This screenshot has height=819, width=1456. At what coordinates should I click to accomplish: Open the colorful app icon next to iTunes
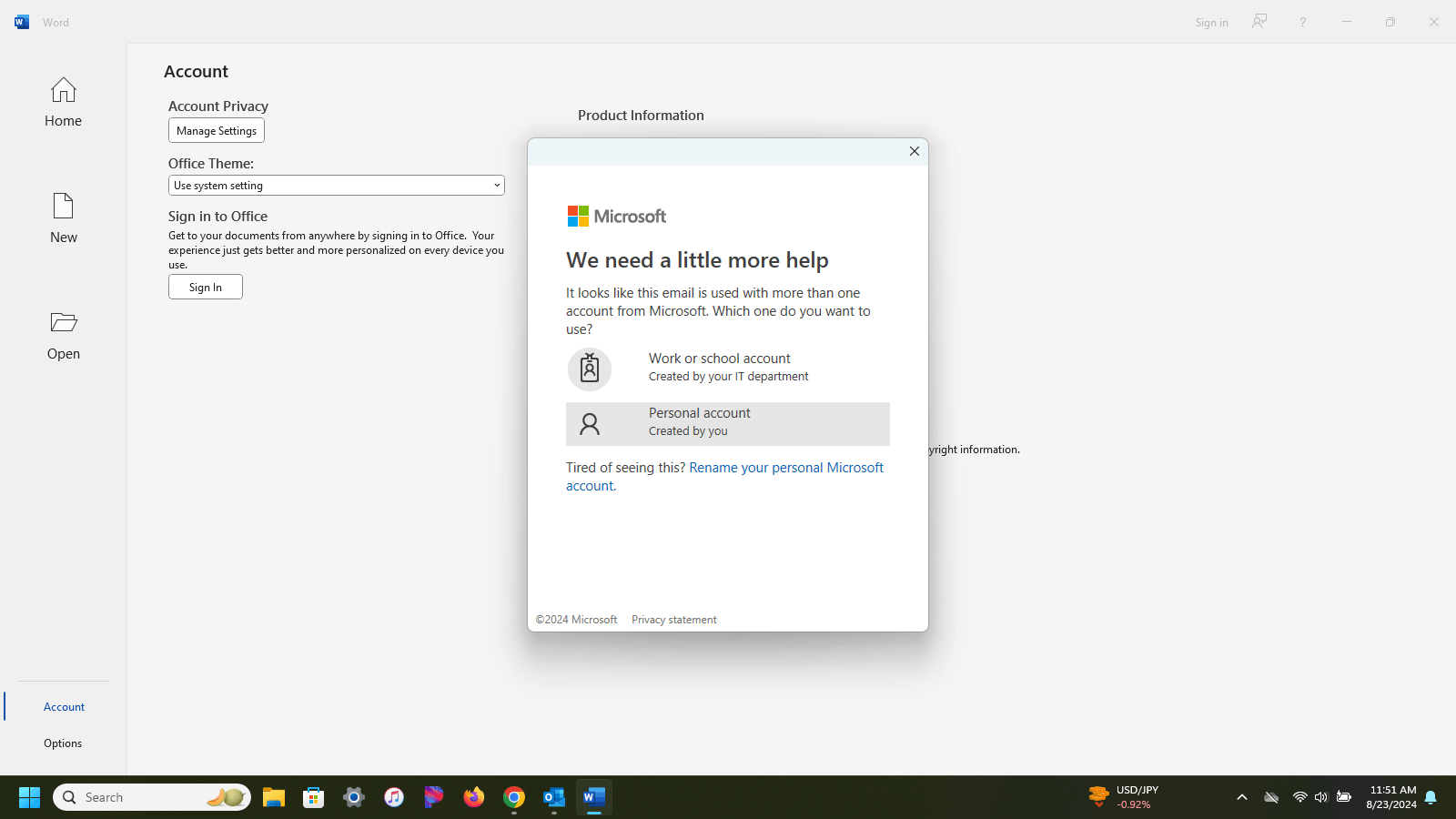click(x=434, y=797)
